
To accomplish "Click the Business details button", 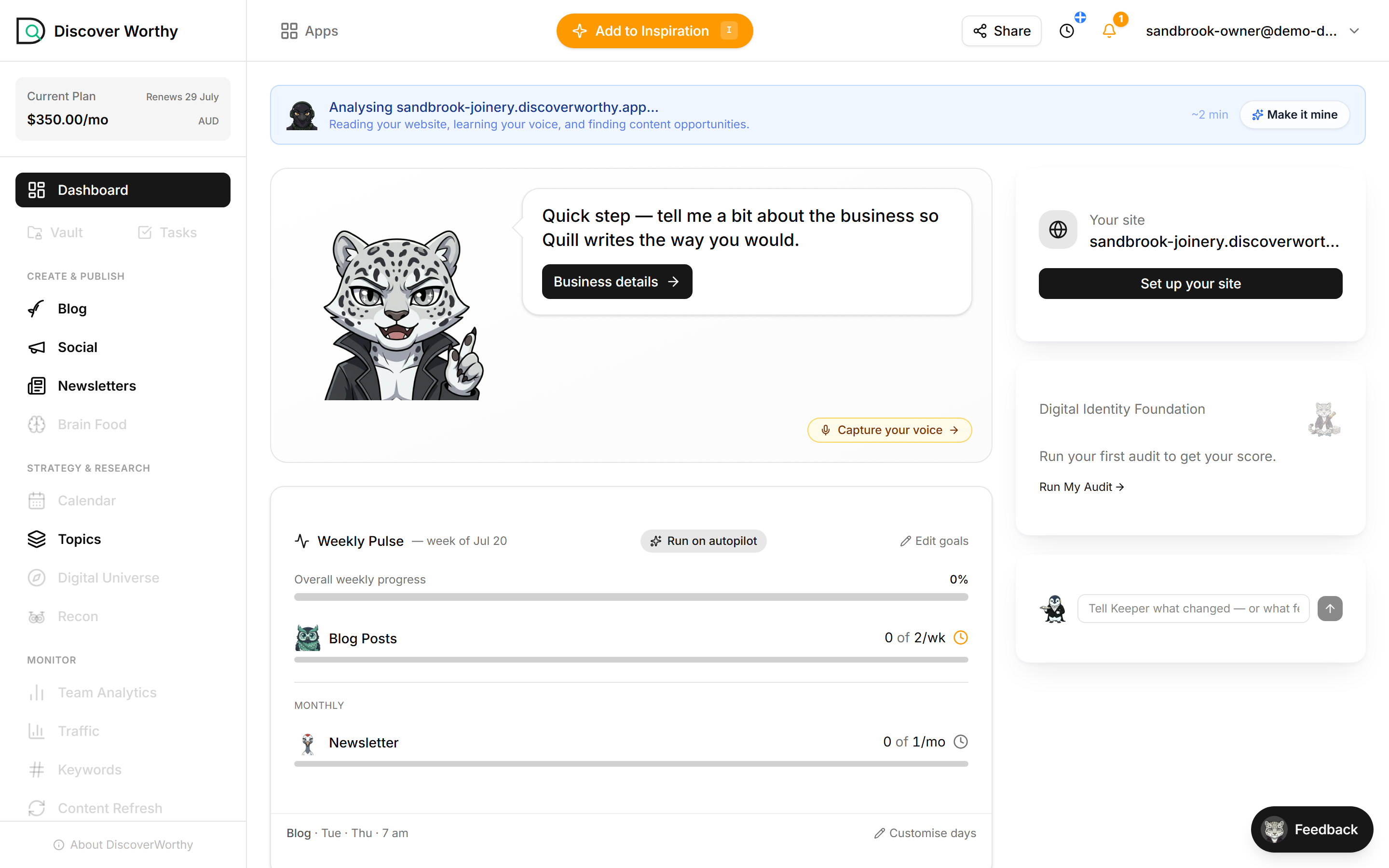I will pos(617,282).
